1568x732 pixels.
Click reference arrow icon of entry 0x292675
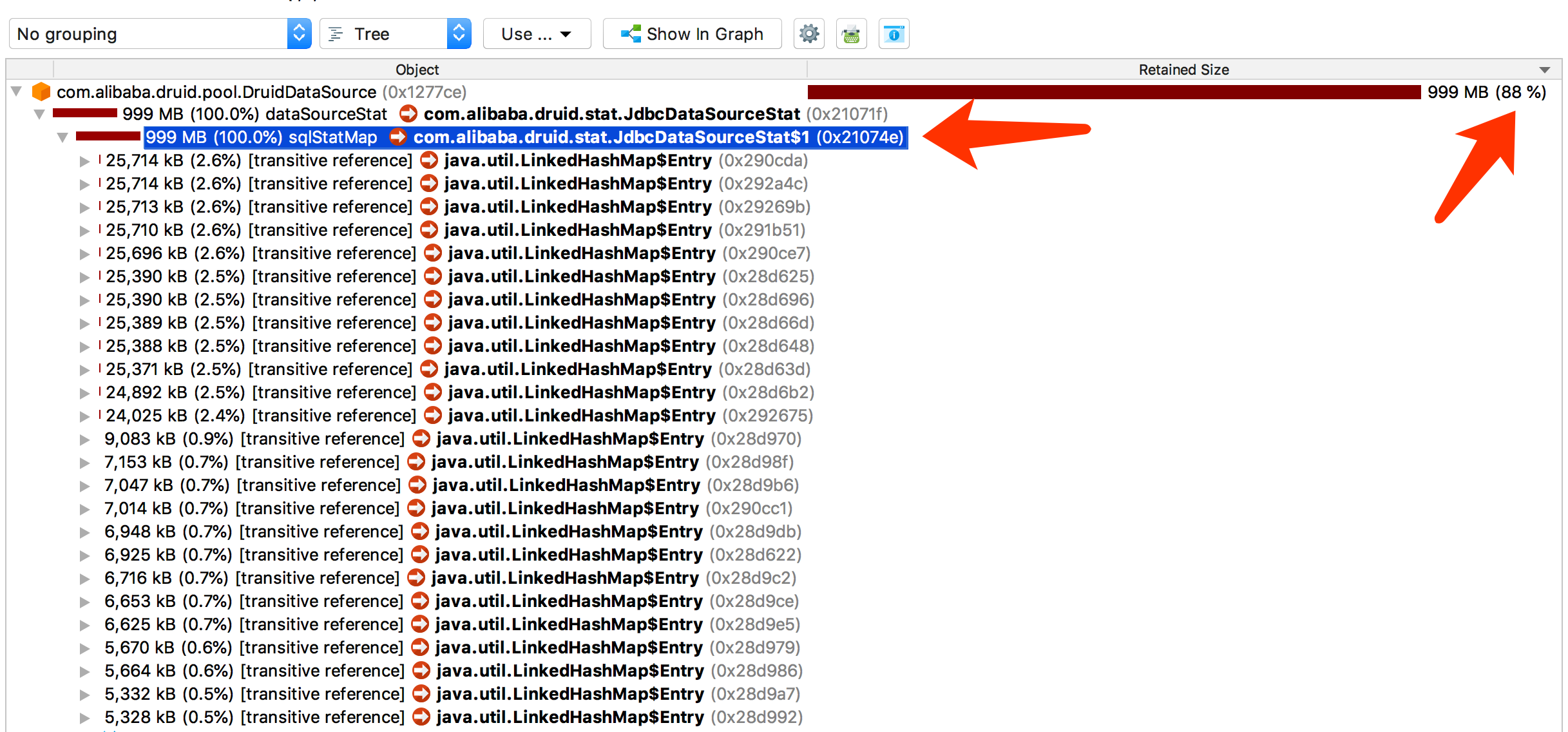click(433, 416)
